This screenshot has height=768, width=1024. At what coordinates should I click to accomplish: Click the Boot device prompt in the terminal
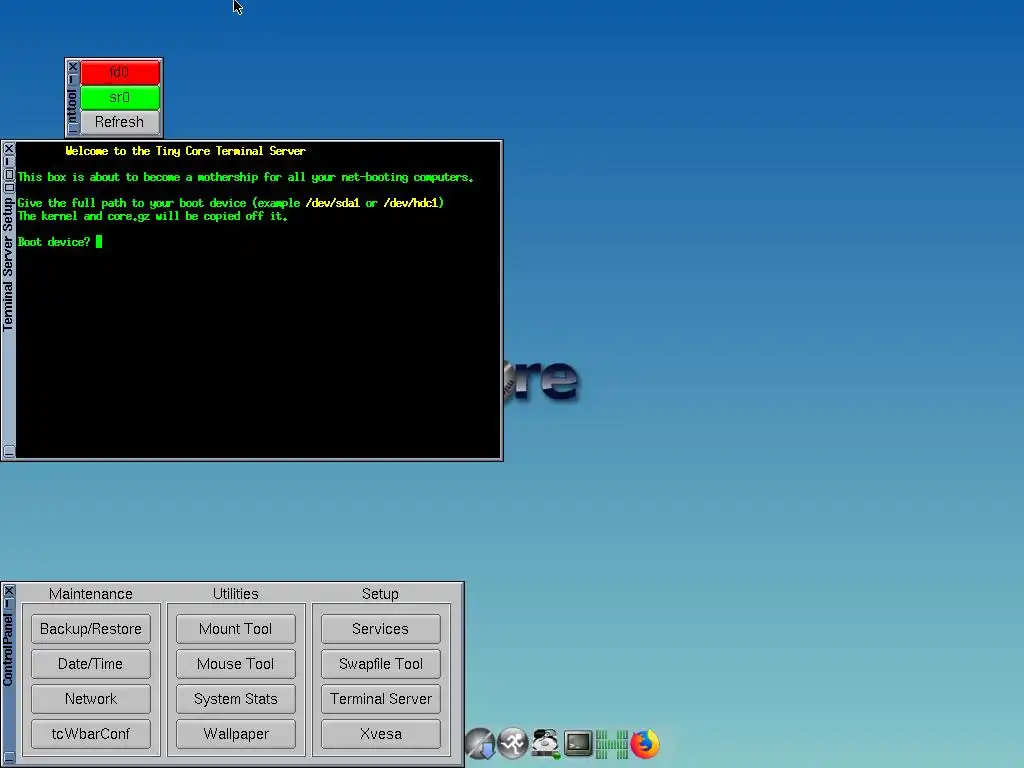(54, 242)
